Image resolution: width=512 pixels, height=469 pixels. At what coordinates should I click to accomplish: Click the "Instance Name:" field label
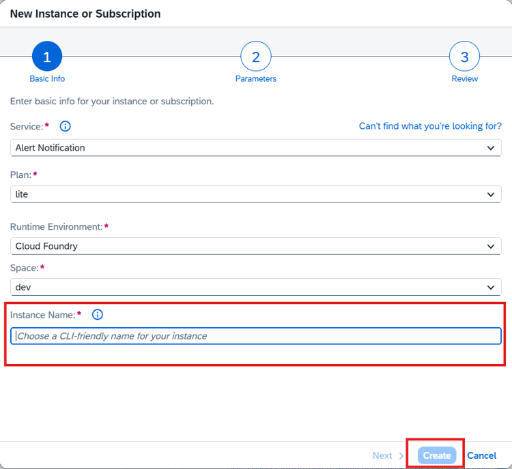coord(43,315)
